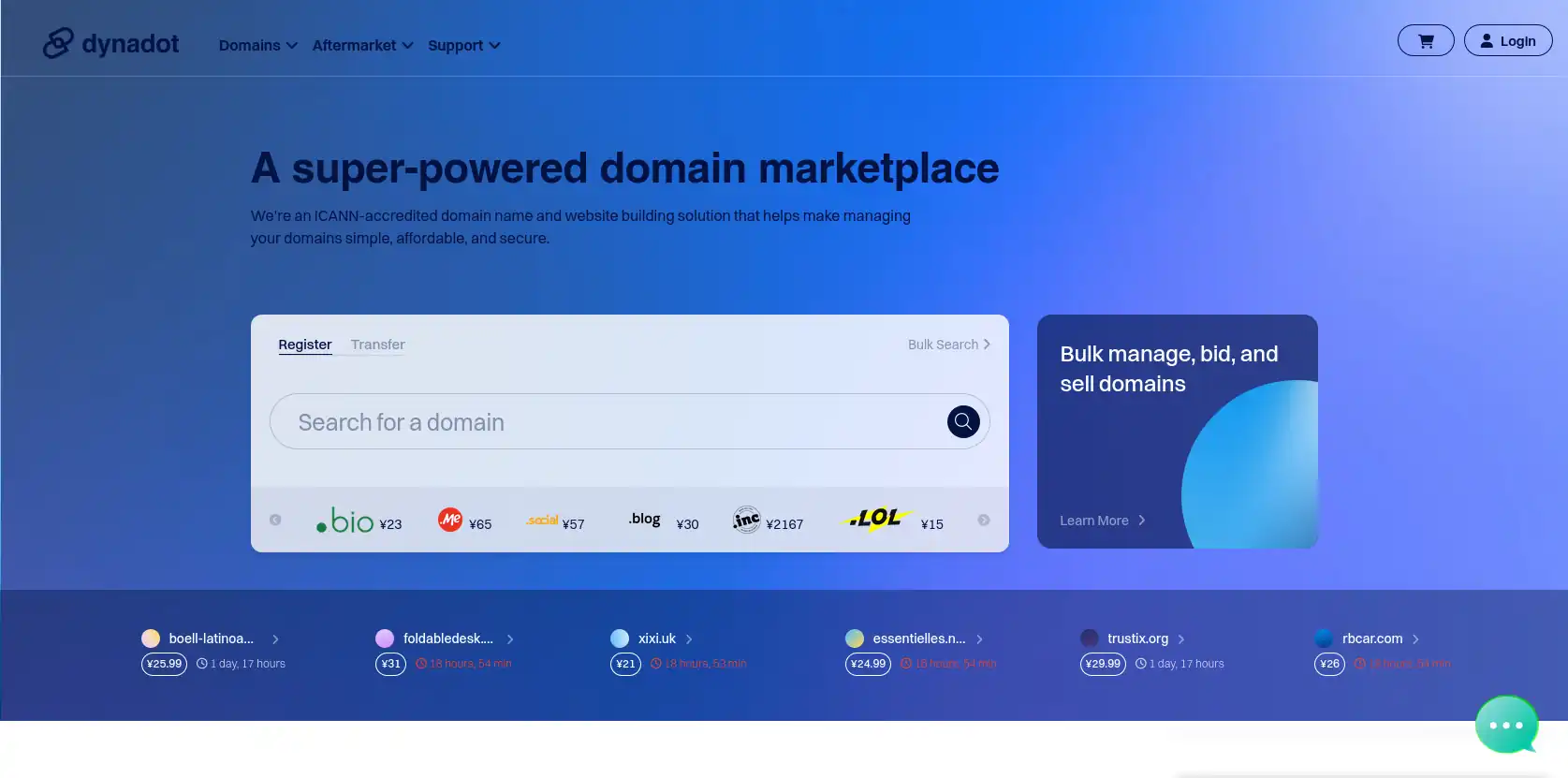Click the rbcar.com auction avatar
This screenshot has height=778, width=1568.
point(1324,639)
